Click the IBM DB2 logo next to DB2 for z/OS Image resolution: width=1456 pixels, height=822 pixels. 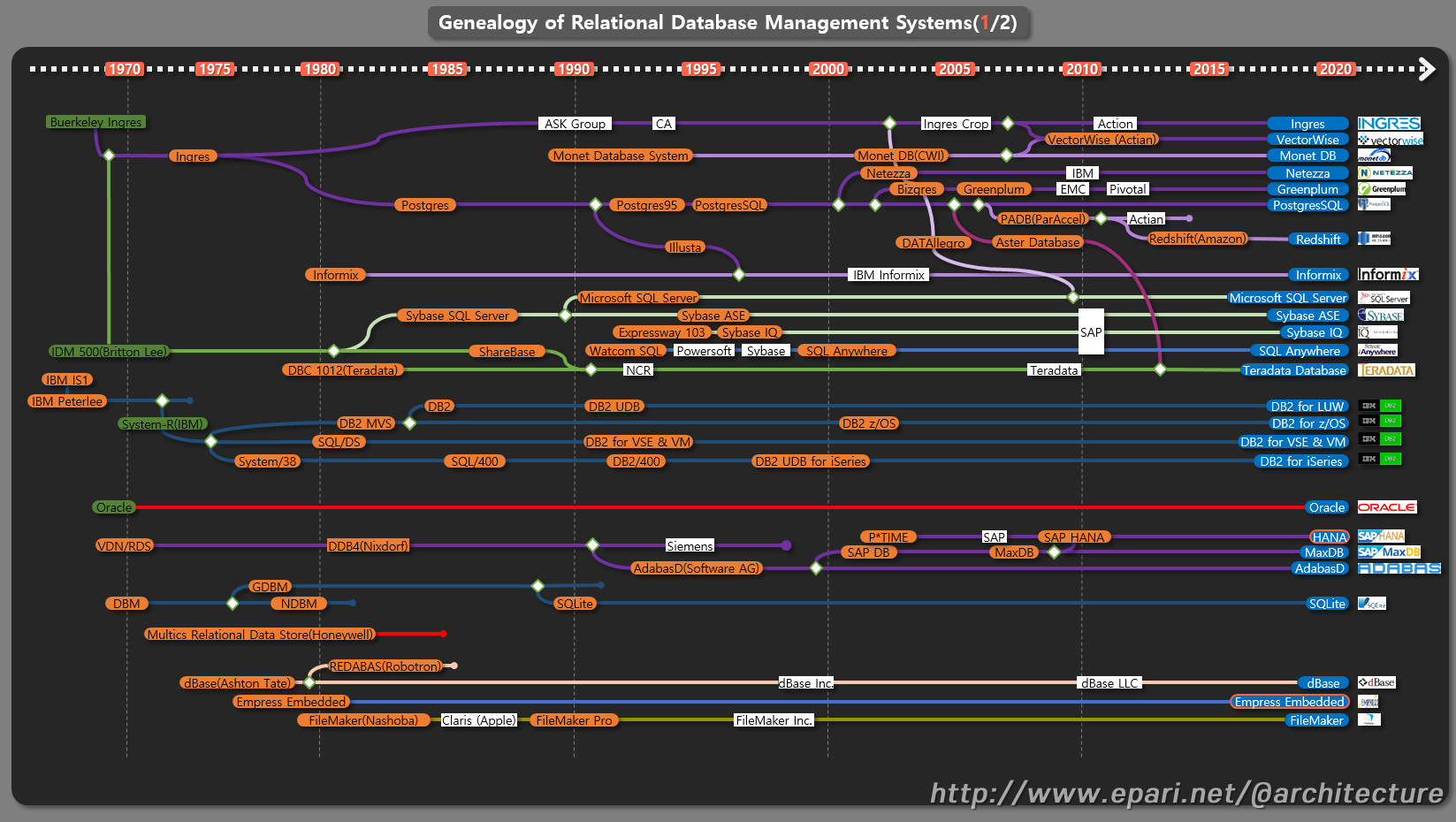(1380, 422)
